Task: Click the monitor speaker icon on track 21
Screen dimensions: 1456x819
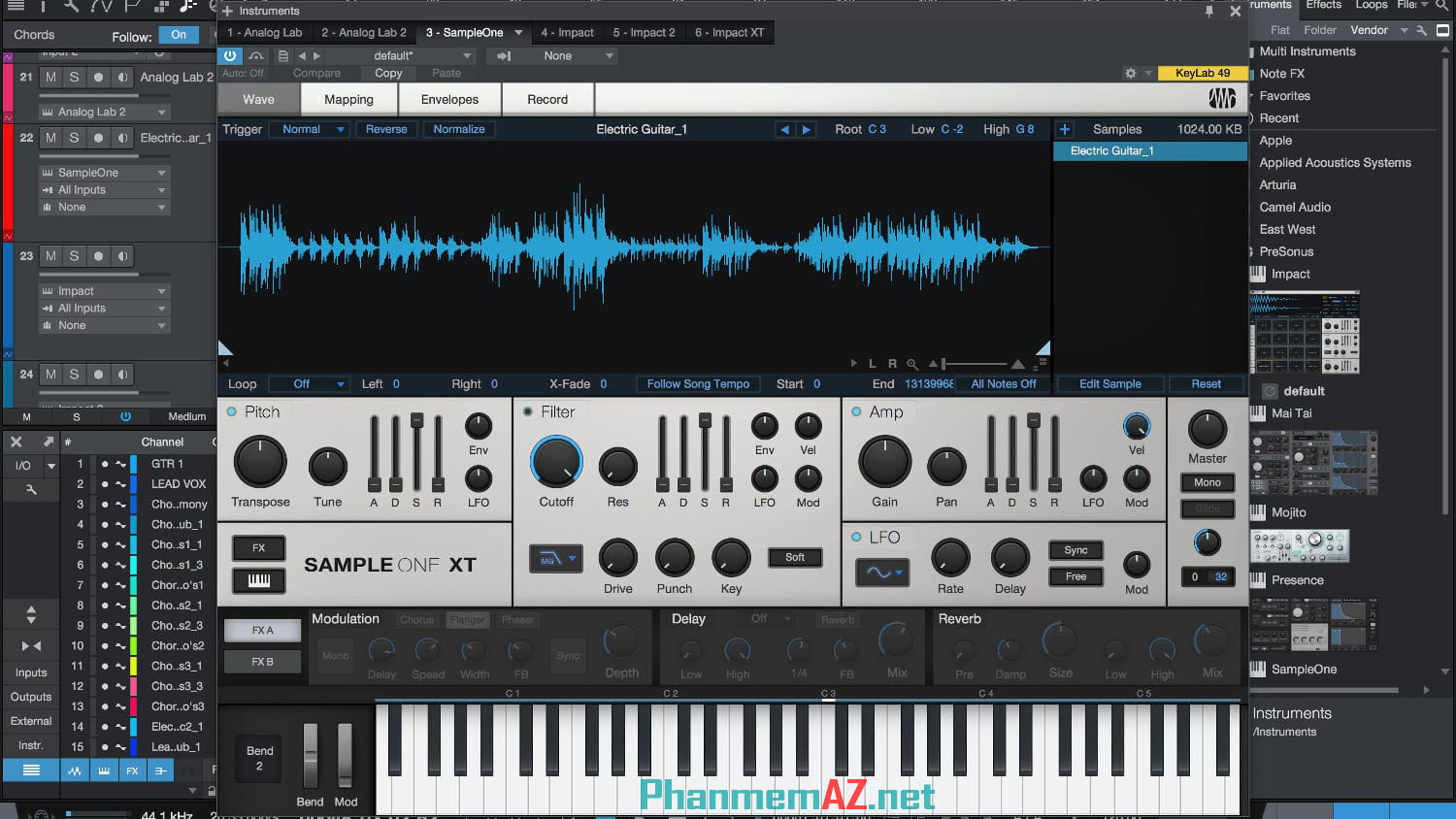Action: point(121,78)
